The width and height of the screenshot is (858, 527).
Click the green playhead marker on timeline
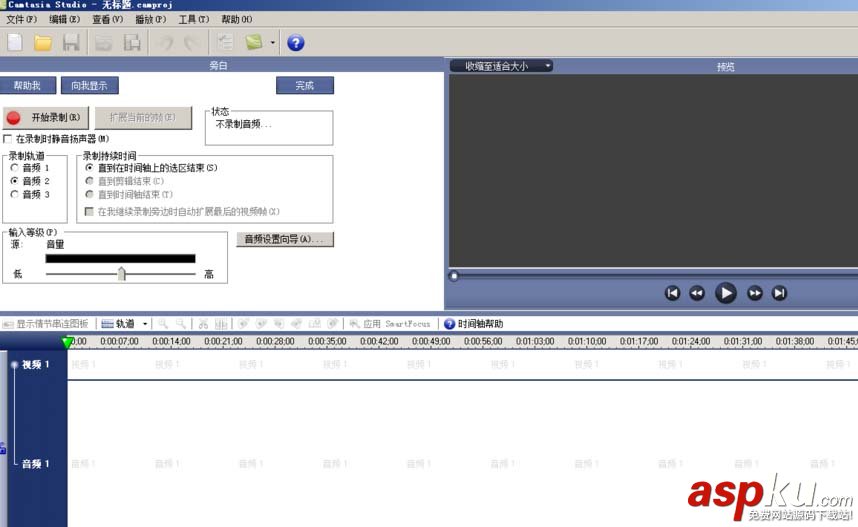pyautogui.click(x=67, y=343)
